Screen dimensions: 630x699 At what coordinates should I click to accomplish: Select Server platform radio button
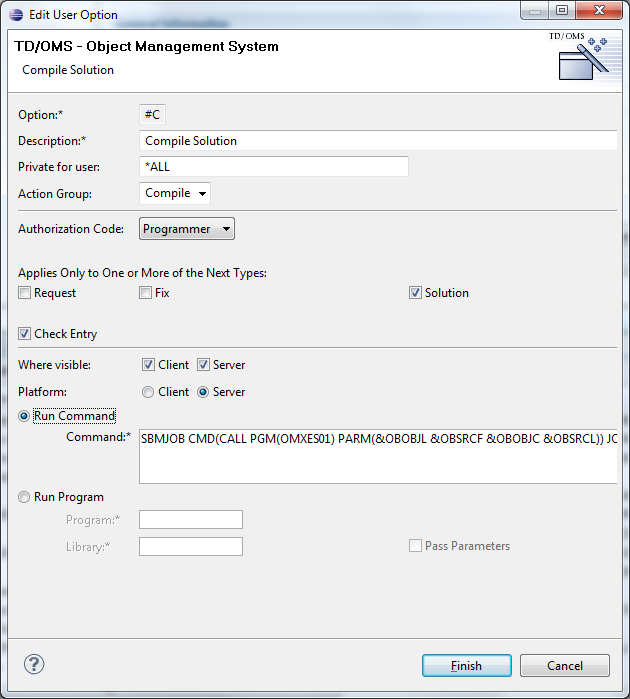click(x=203, y=392)
